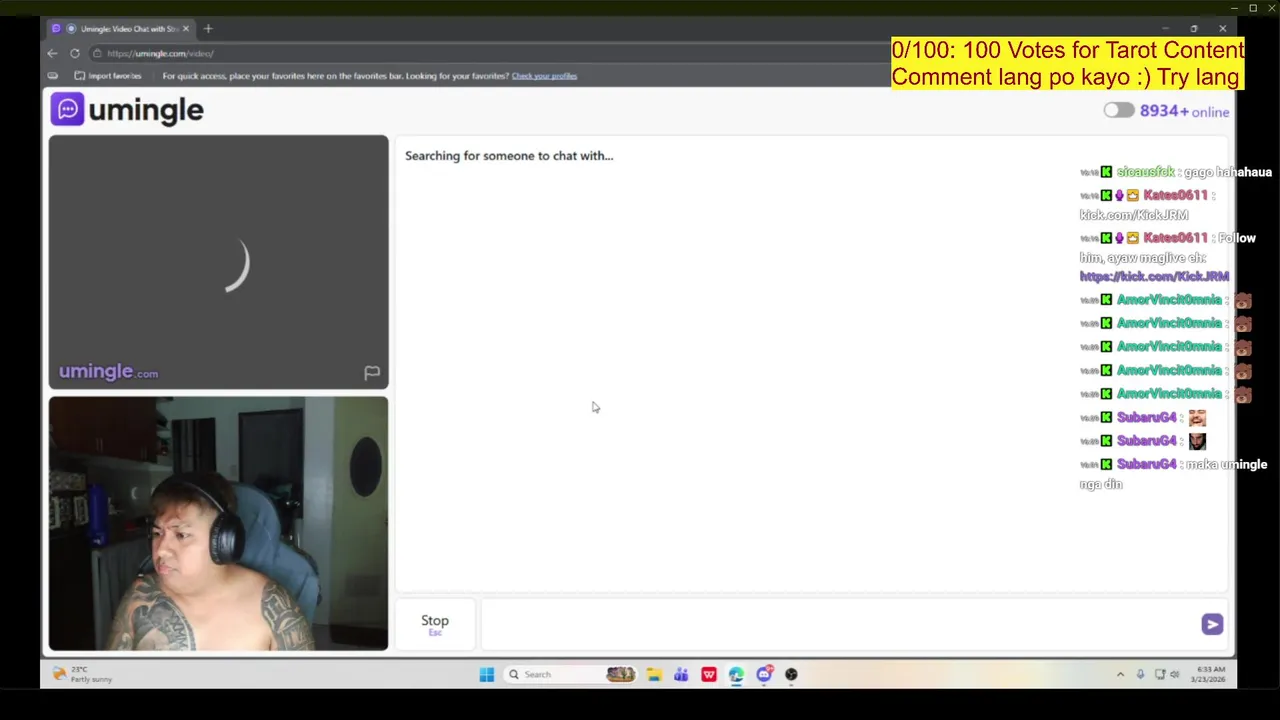Open the clock showing 6:33 AM

click(1209, 675)
